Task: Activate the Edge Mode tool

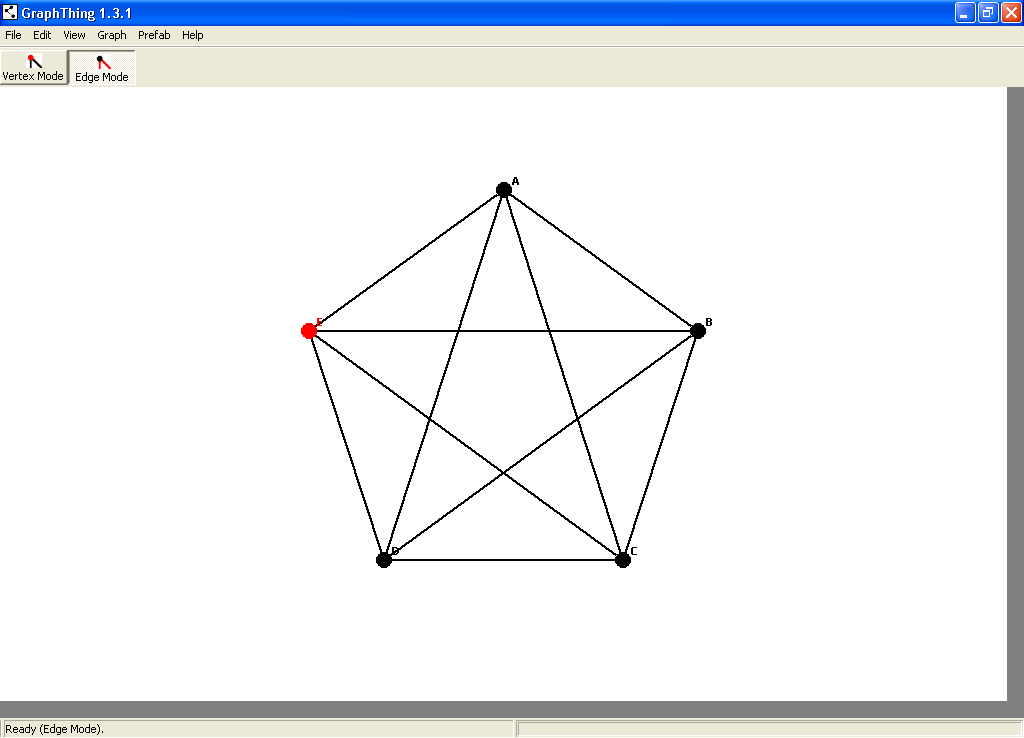Action: click(101, 68)
